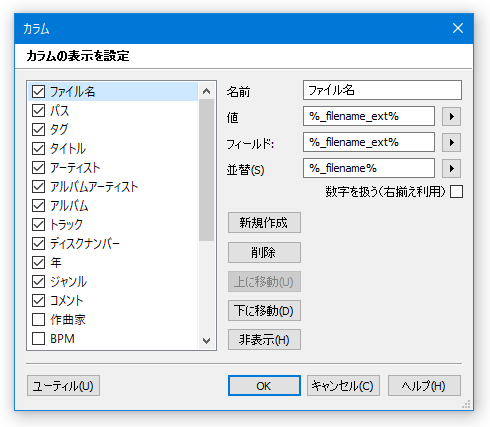490x427 pixels.
Task: Open placeholder arrow menu beside 並替 field
Action: (x=451, y=168)
